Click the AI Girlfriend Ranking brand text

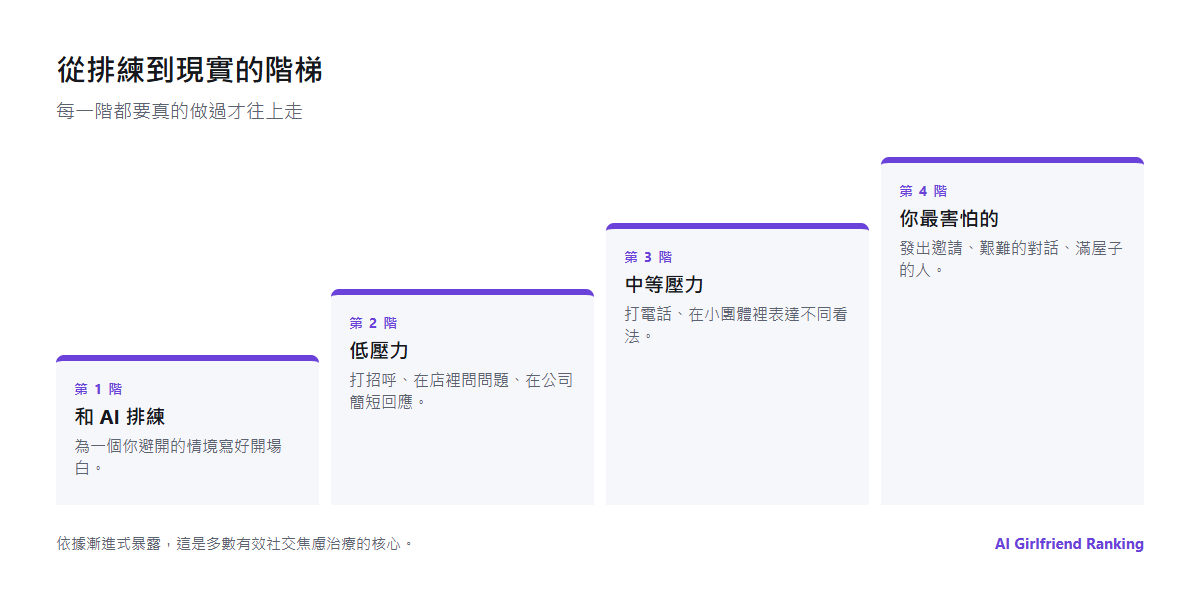coord(1069,544)
